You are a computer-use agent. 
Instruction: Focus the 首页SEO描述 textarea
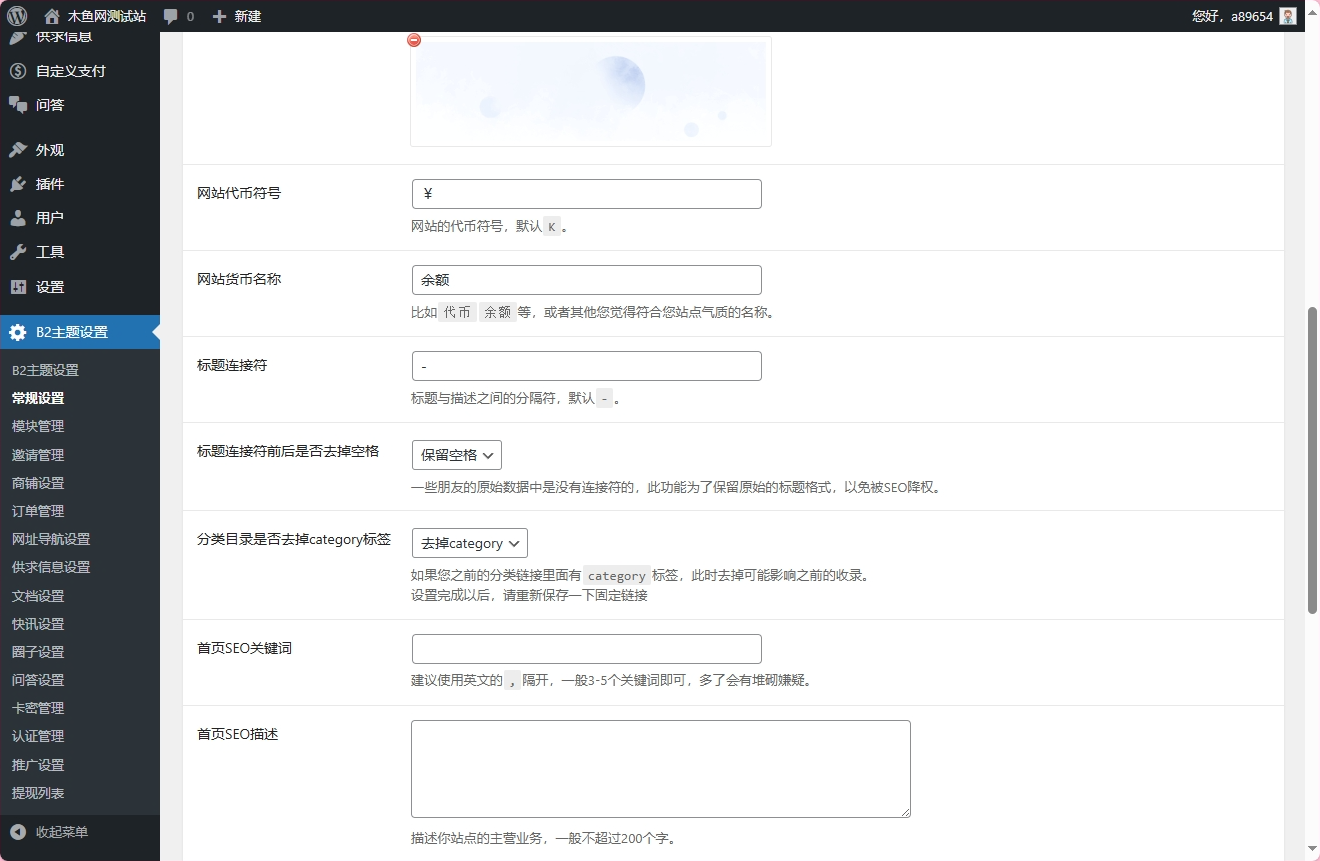661,769
